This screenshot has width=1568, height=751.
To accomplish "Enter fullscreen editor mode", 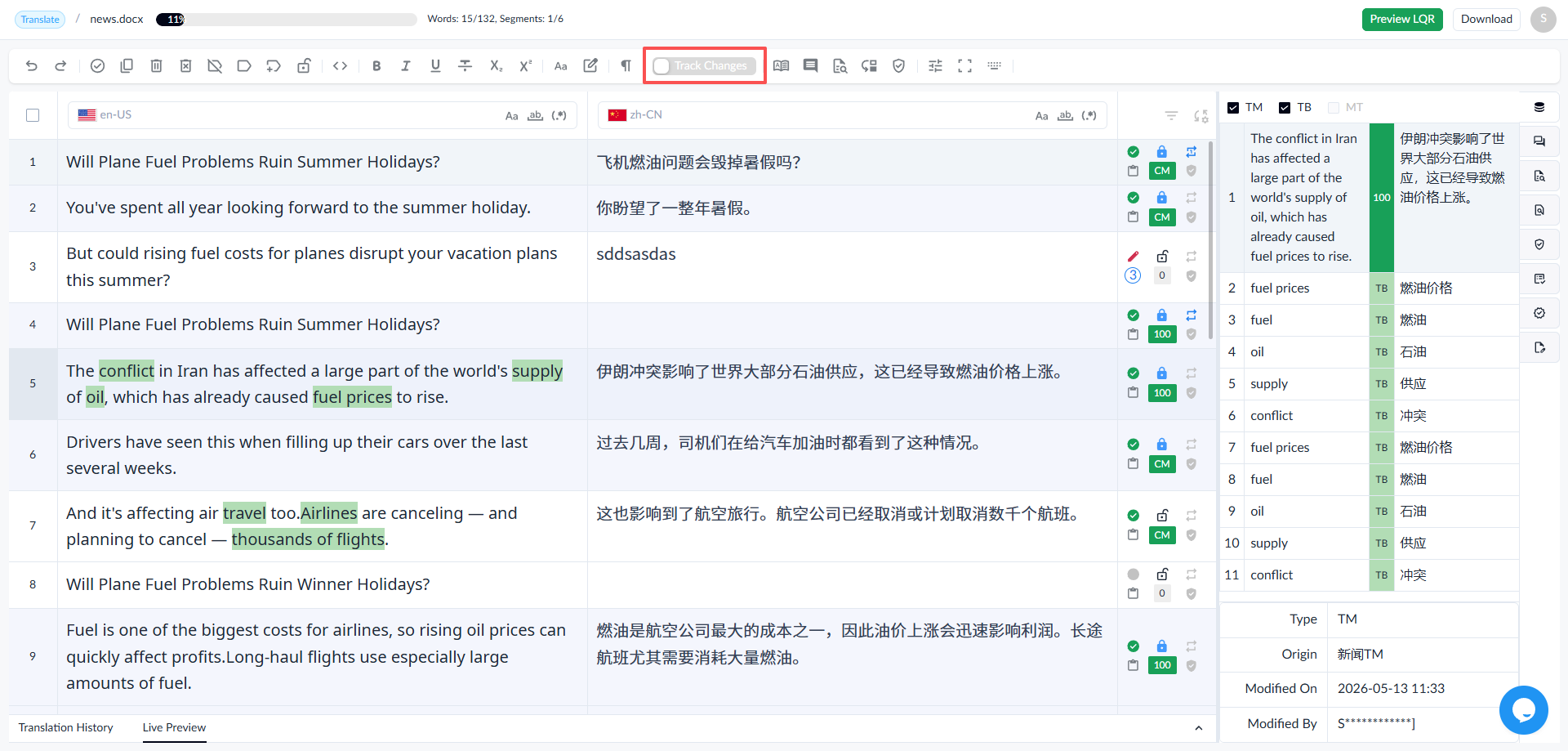I will 964,65.
